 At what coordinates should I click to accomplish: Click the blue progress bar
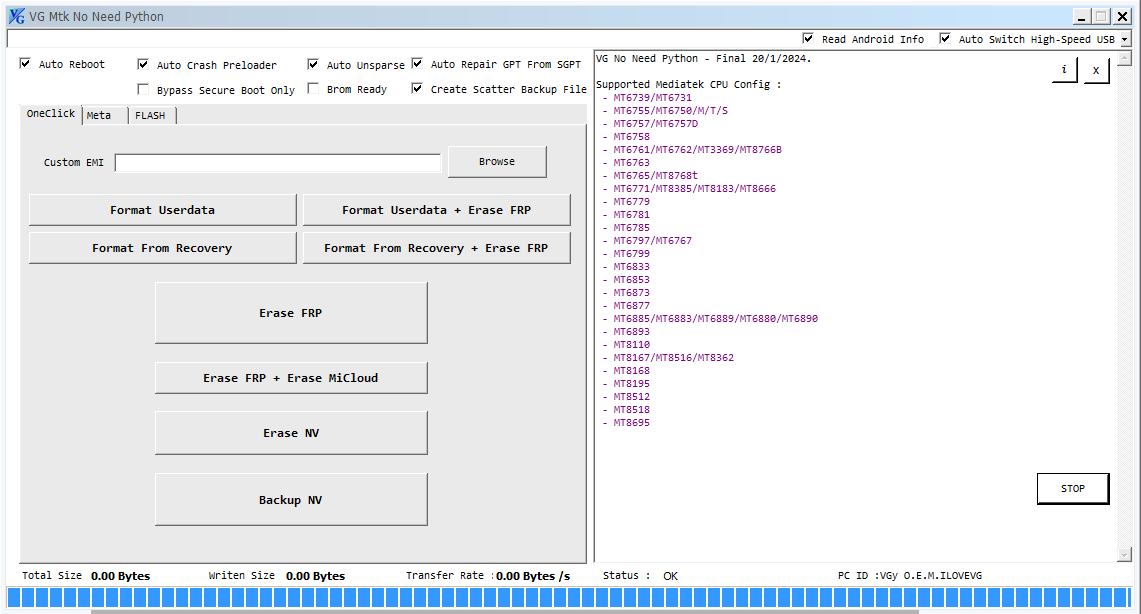570,597
